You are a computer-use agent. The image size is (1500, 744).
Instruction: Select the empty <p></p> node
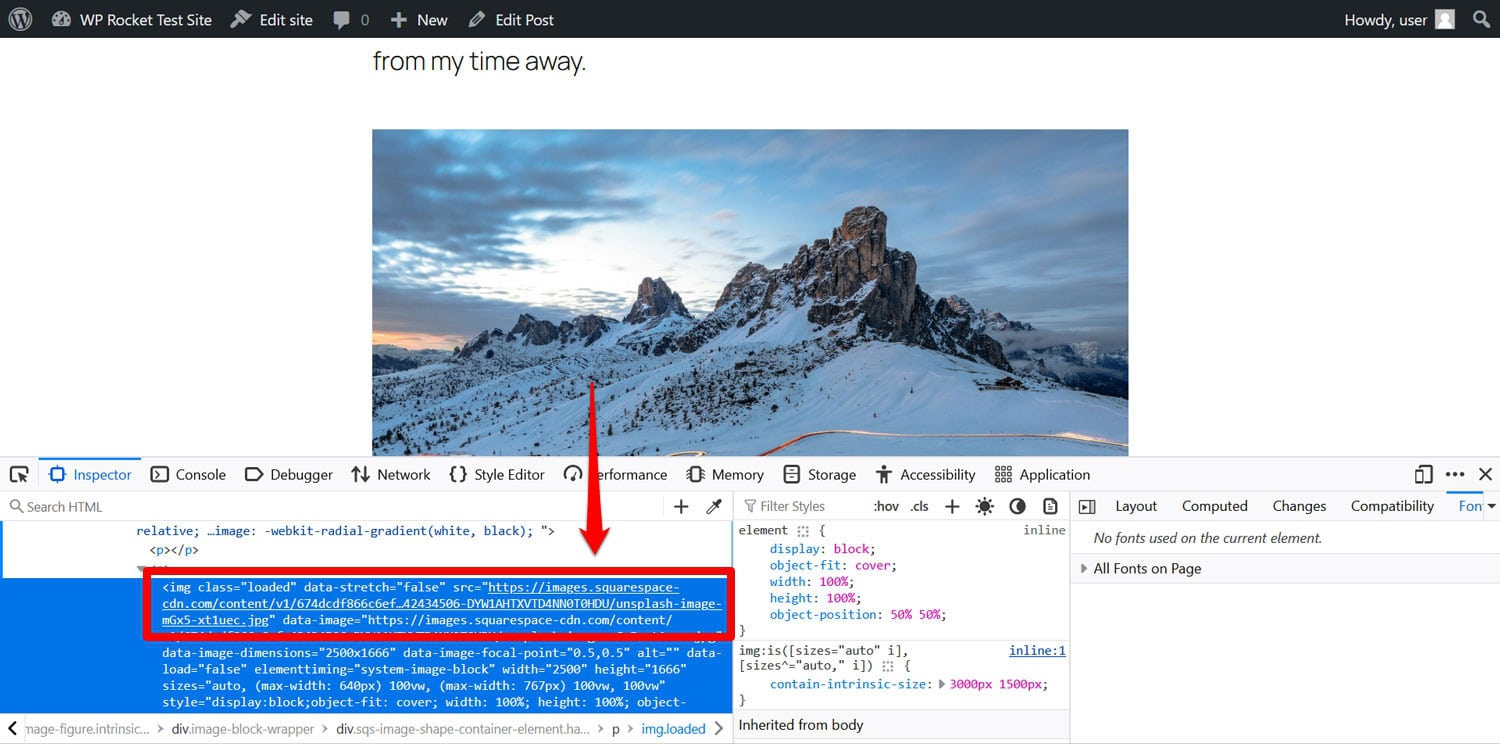coord(174,549)
